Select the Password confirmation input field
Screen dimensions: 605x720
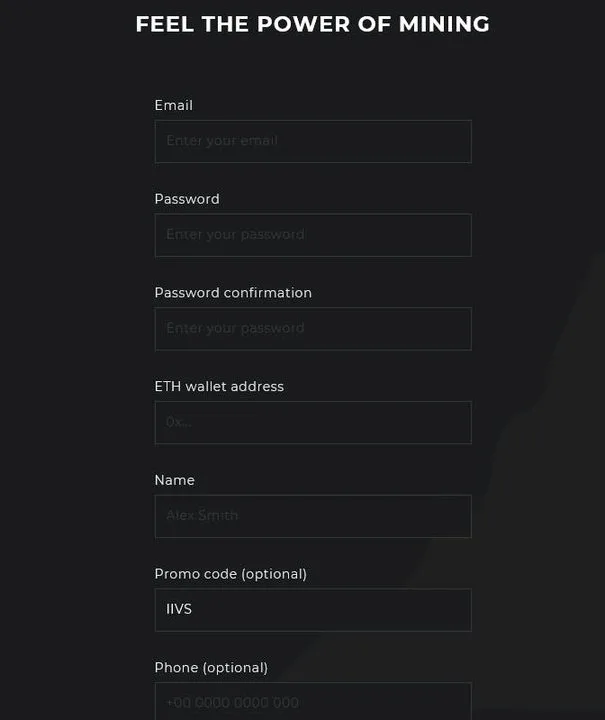(312, 329)
